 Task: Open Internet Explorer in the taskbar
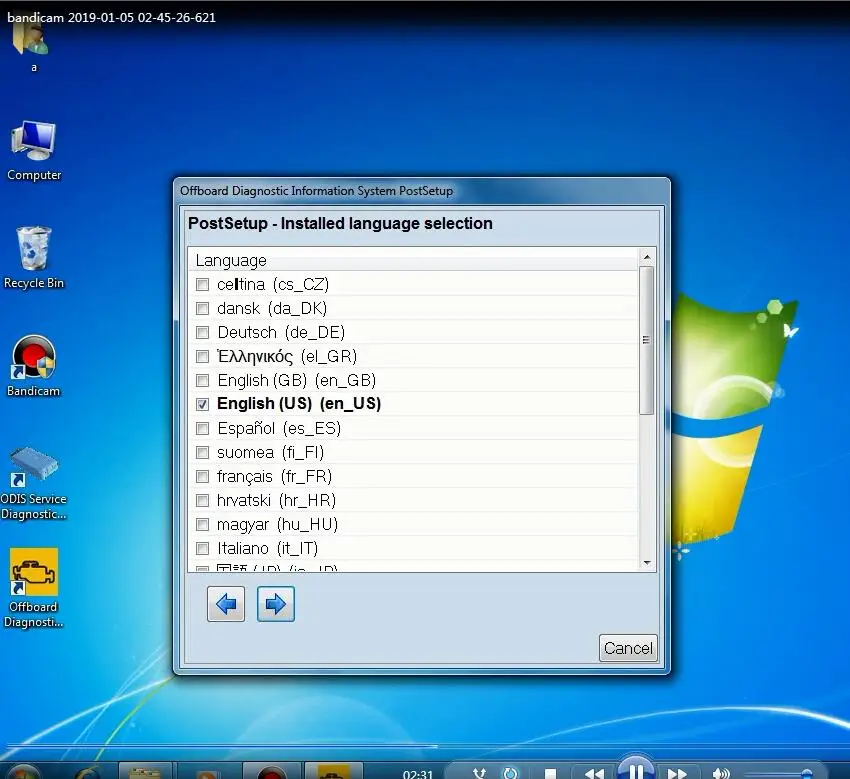click(x=89, y=772)
